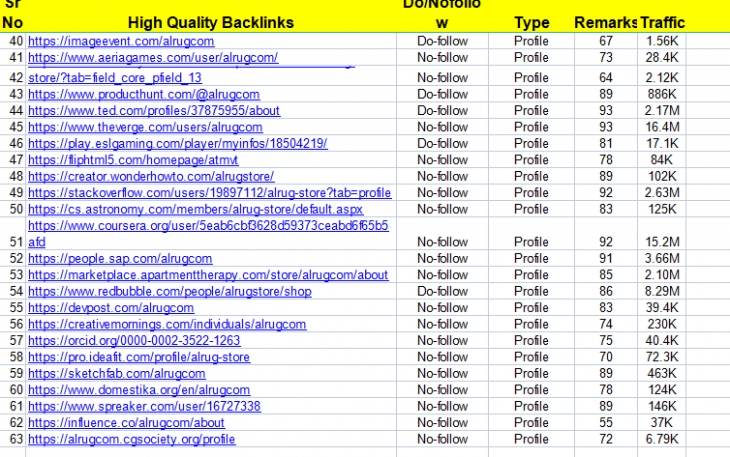This screenshot has height=457, width=730.
Task: Select traffic cell 1.56K
Action: pyautogui.click(x=662, y=41)
